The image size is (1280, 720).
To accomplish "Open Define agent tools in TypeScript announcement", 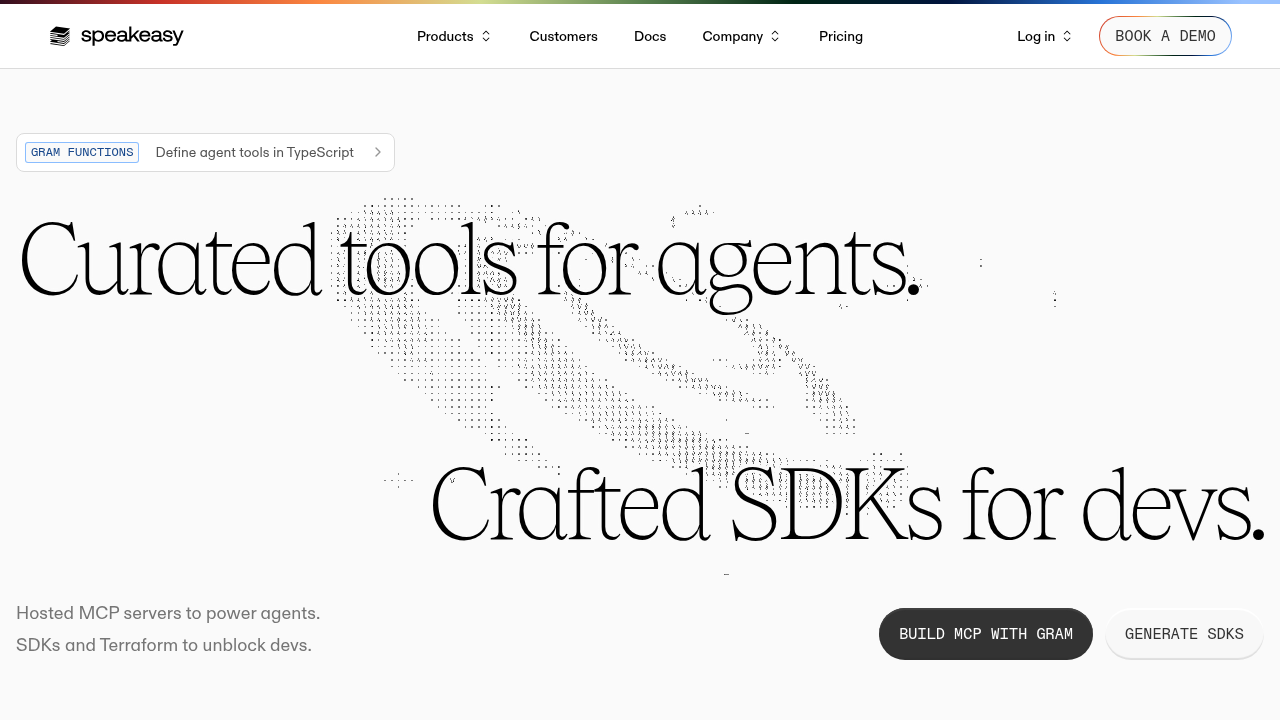I will click(x=205, y=152).
